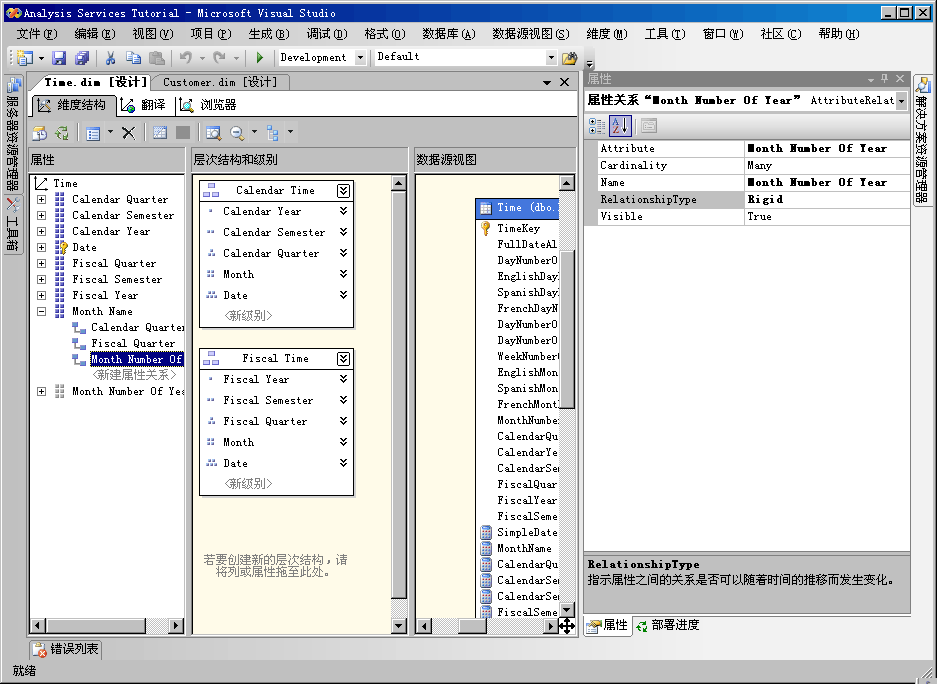Click the Cut scissors icon
Viewport: 937px width, 684px height.
point(111,58)
